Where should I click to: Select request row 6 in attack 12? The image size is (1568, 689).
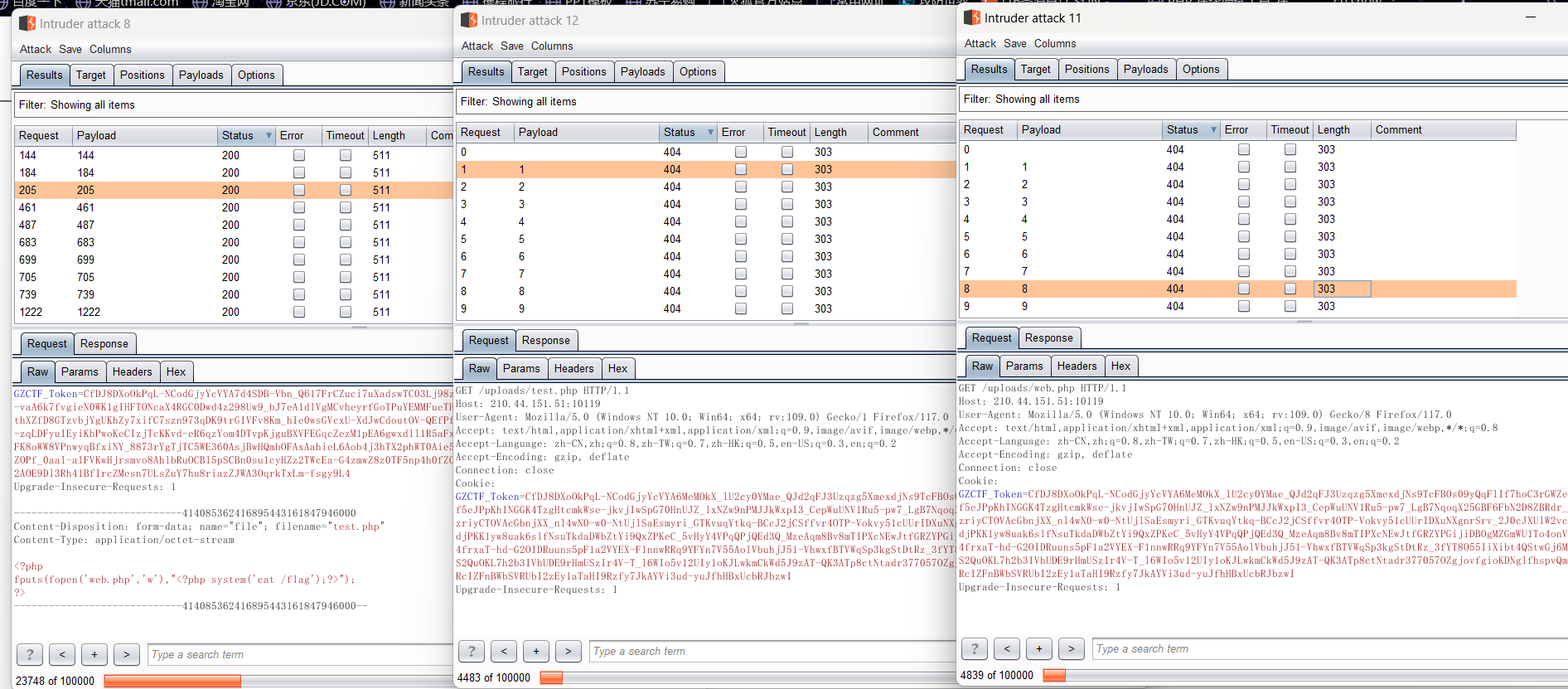coord(705,256)
